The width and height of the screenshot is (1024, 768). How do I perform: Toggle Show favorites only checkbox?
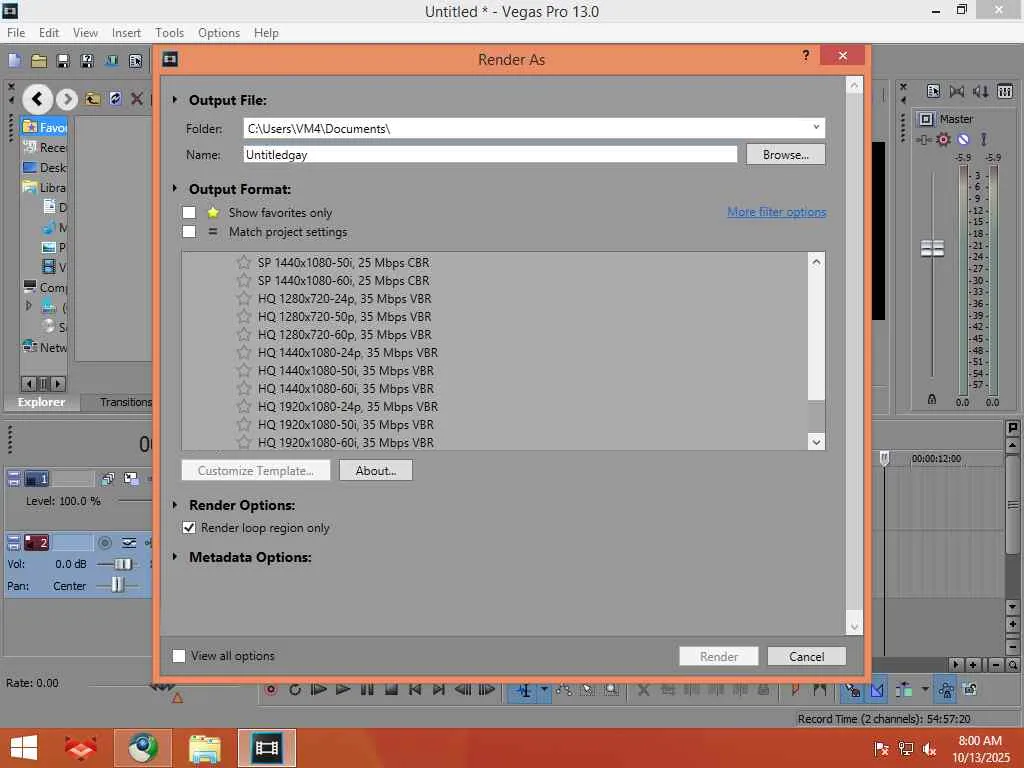tap(189, 212)
